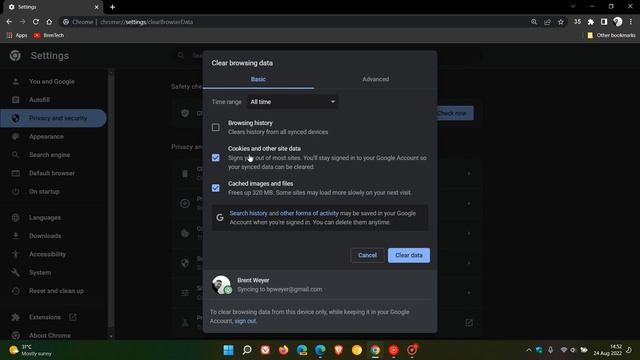Open tab search chevron in title bar
640x360 pixels.
point(573,7)
